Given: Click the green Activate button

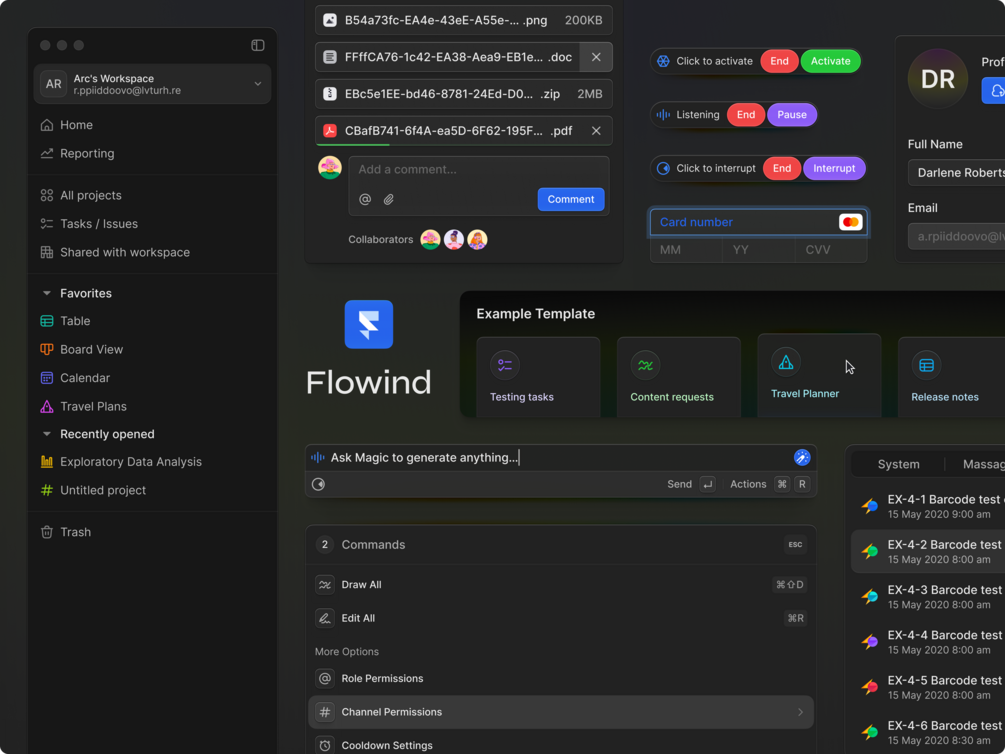Looking at the screenshot, I should point(831,61).
